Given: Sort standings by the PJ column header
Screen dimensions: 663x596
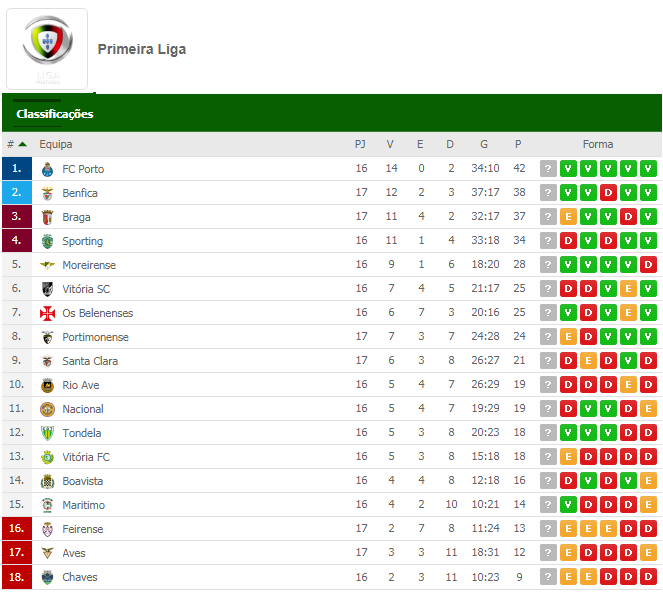Looking at the screenshot, I should [360, 144].
